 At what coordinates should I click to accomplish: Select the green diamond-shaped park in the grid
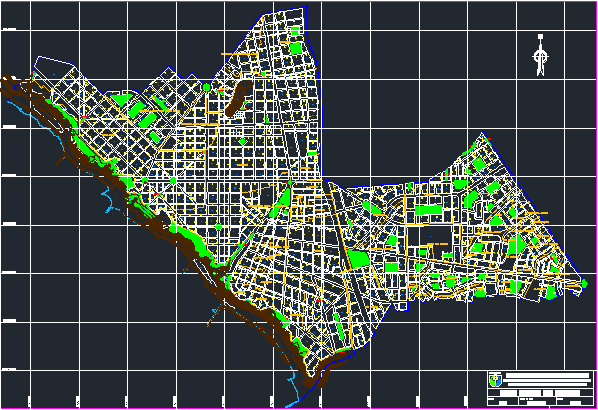coord(243,141)
